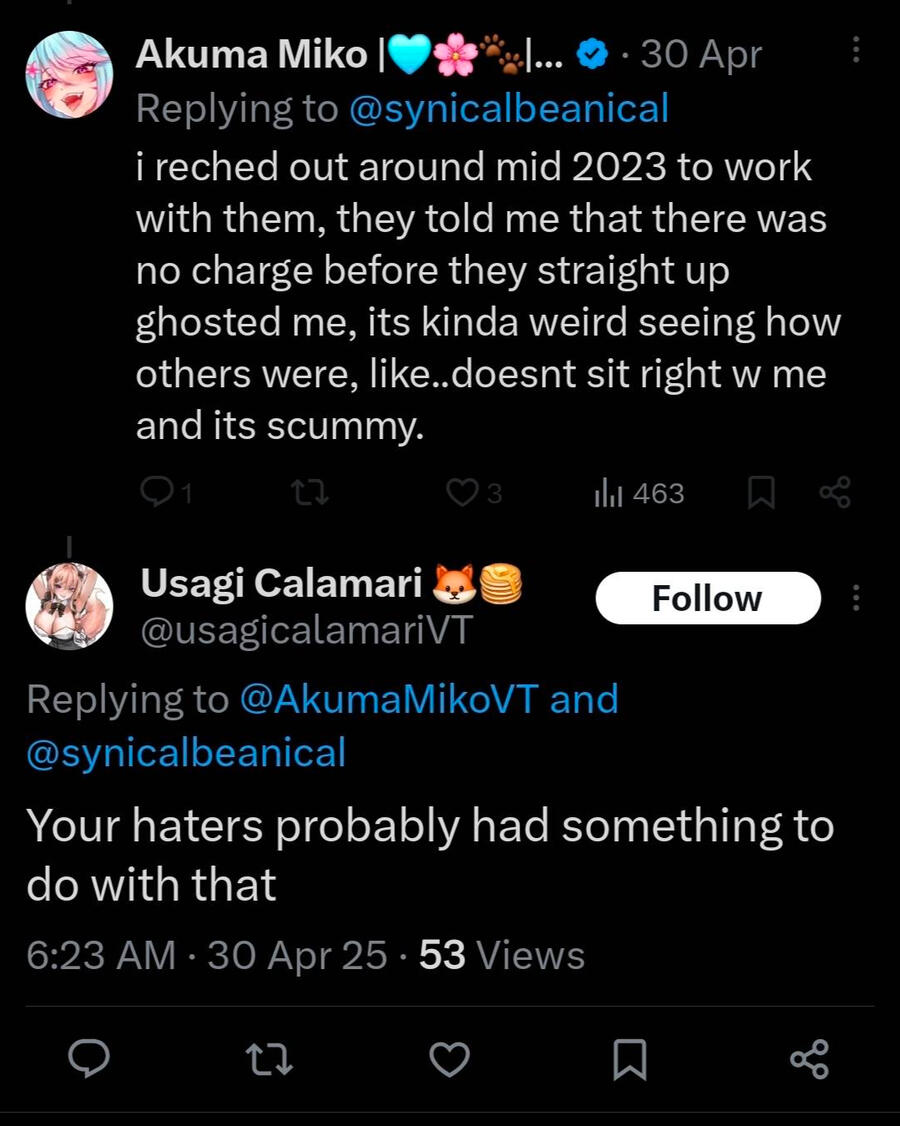The height and width of the screenshot is (1126, 900).
Task: Like Usagi Calamari's tweet
Action: (449, 1058)
